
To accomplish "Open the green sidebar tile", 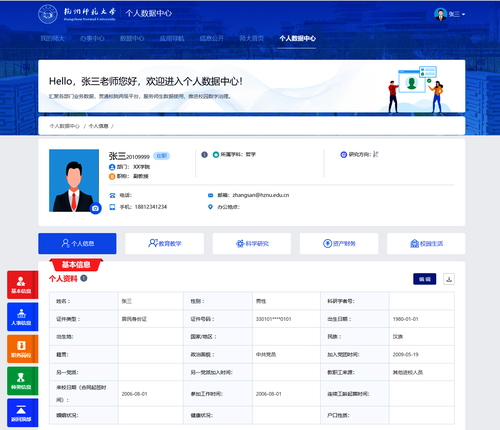I will pyautogui.click(x=22, y=381).
